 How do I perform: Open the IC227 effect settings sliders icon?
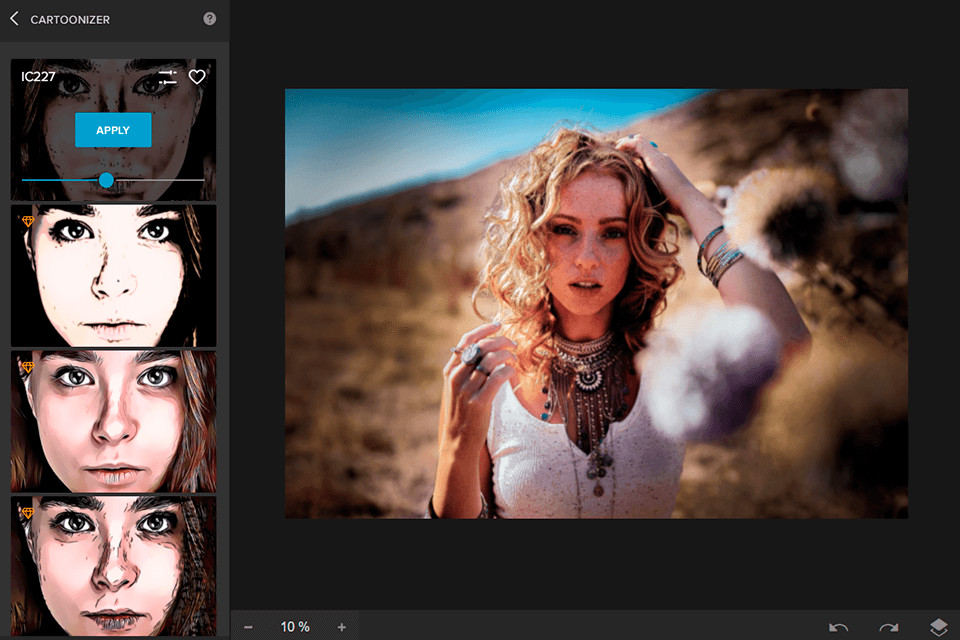coord(168,77)
